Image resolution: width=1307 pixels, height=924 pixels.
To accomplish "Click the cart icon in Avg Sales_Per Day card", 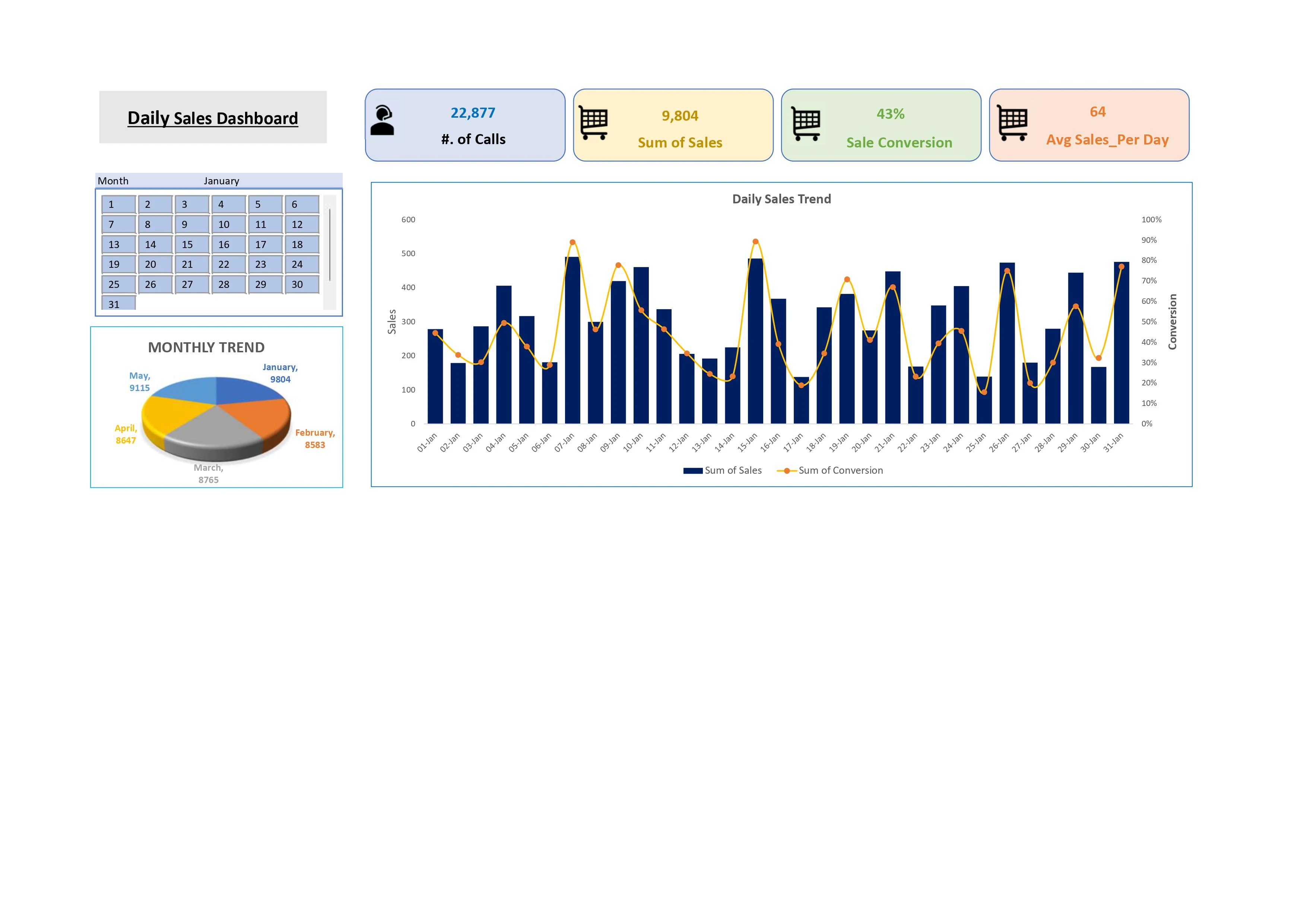I will click(x=1013, y=123).
